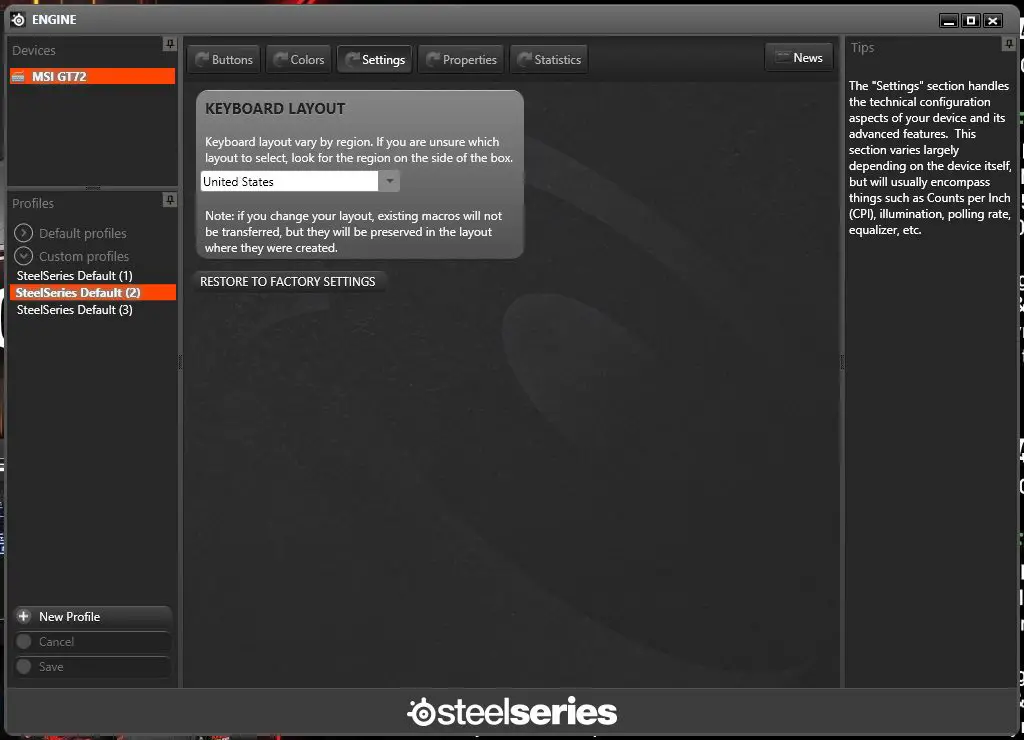Maximize the Engine window
Viewport: 1024px width, 740px height.
click(971, 21)
